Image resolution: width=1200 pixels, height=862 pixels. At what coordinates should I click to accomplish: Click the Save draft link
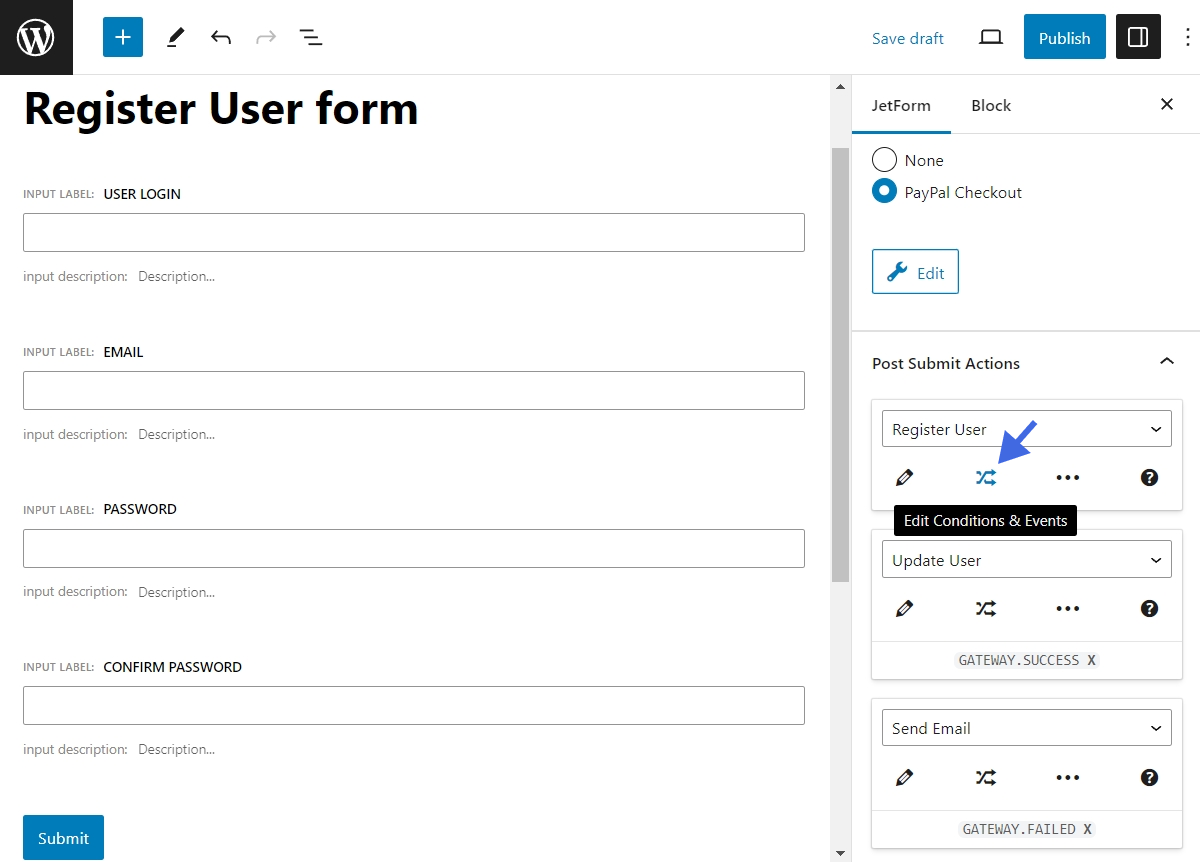[907, 38]
